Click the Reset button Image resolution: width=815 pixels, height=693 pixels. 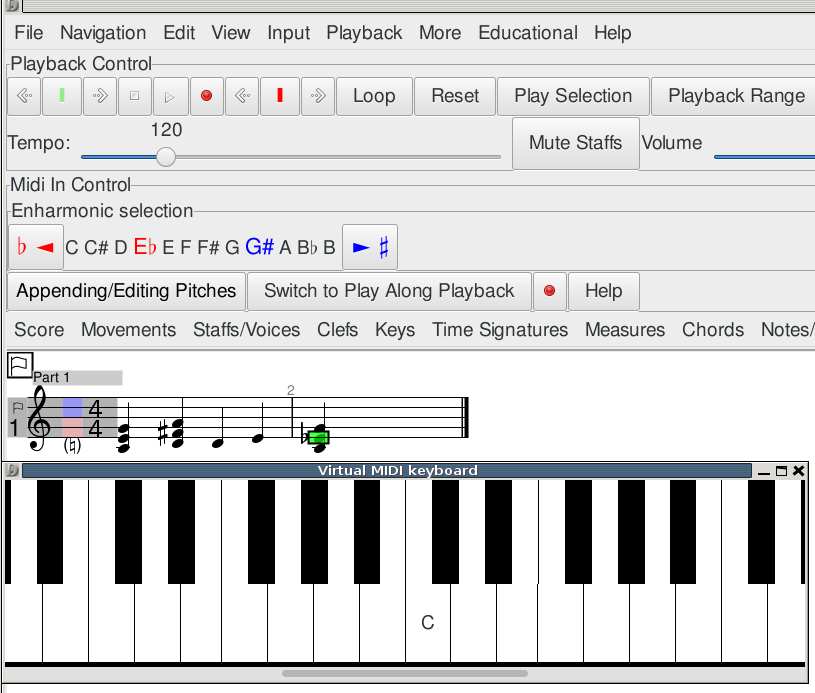click(455, 96)
